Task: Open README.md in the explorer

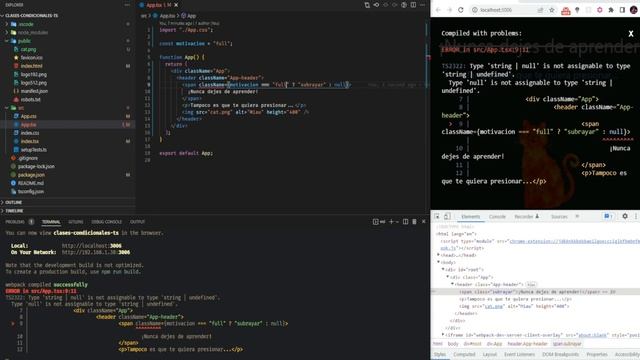Action: [31, 183]
